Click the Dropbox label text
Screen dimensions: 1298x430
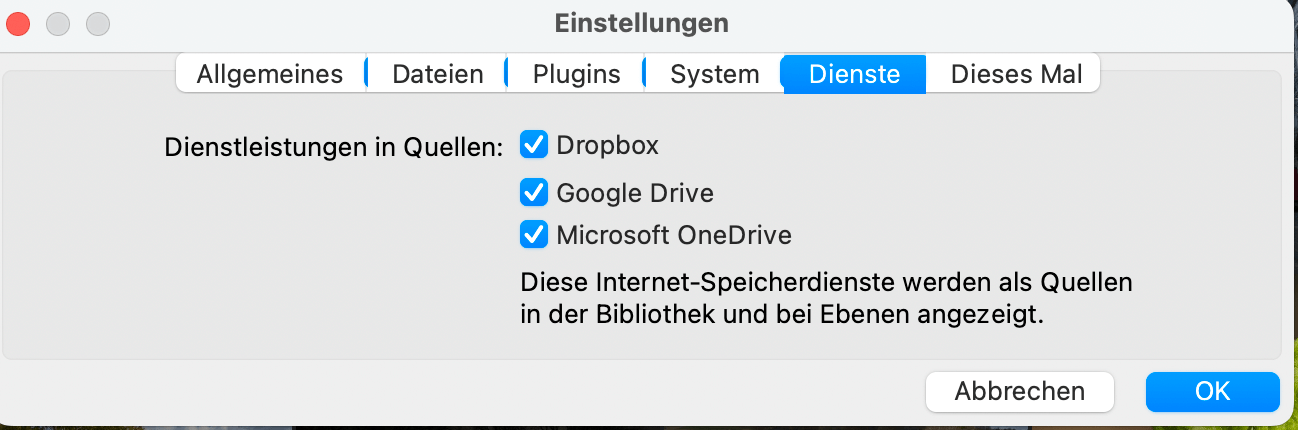(607, 145)
